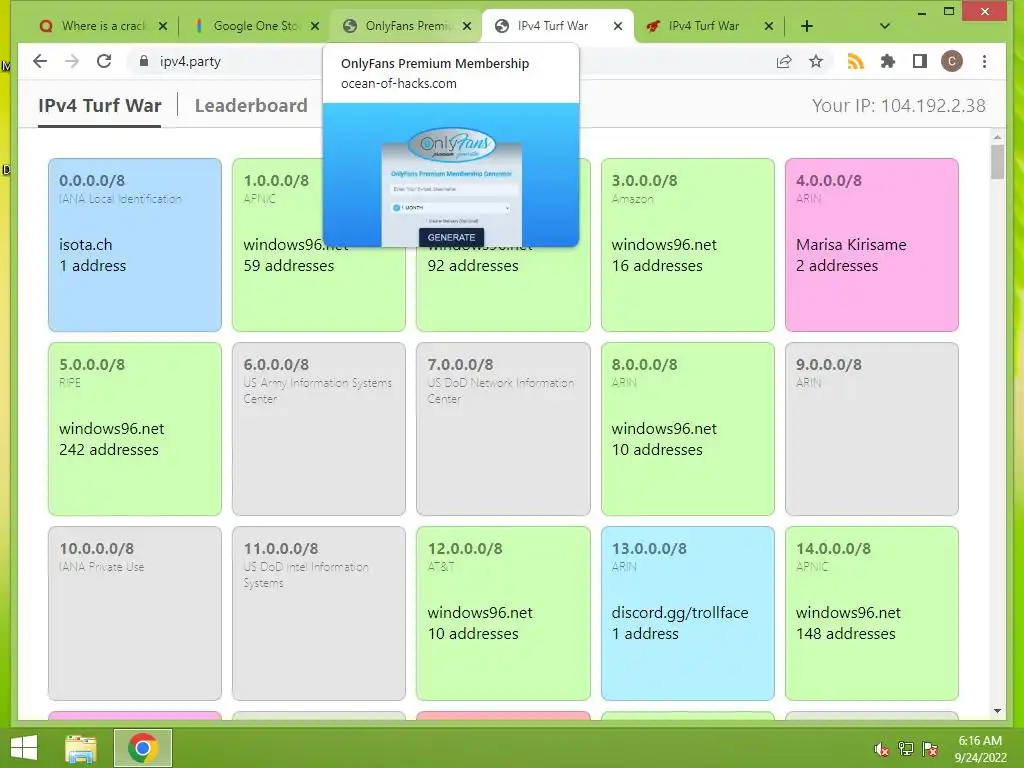
Task: Click the padlock site info icon
Action: click(x=144, y=61)
